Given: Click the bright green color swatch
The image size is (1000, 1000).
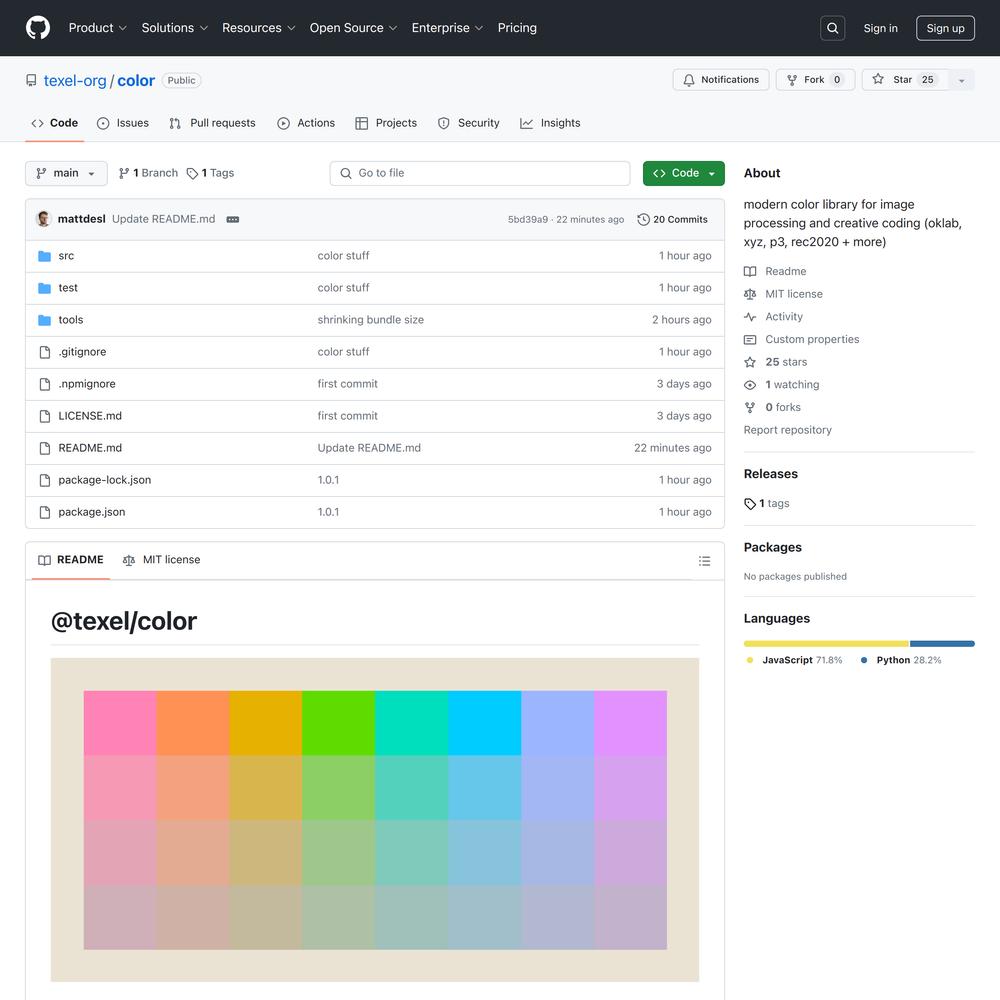Looking at the screenshot, I should 338,723.
